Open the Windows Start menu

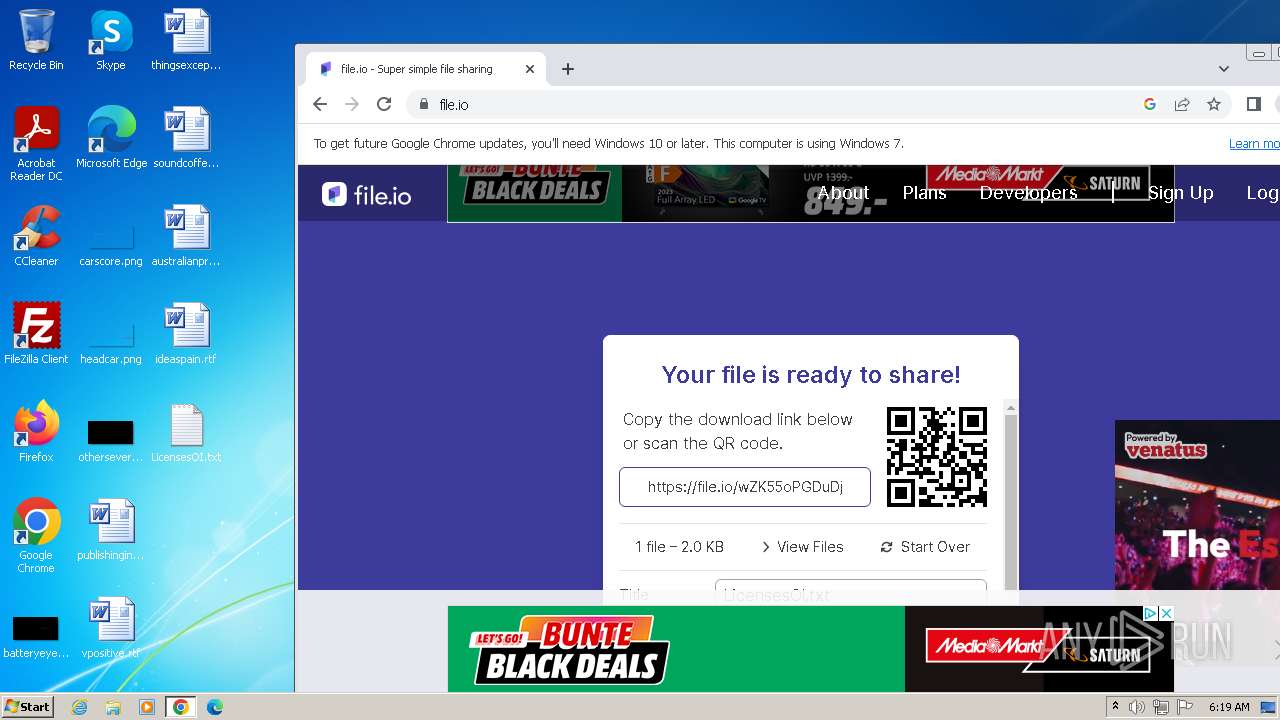coord(28,706)
